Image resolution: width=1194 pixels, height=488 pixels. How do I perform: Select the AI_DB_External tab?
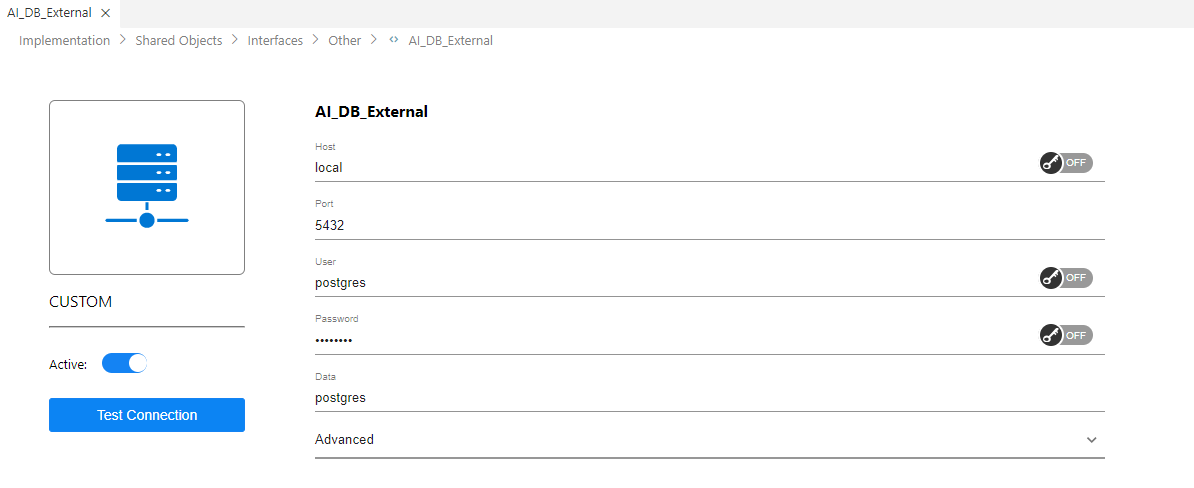[x=50, y=13]
